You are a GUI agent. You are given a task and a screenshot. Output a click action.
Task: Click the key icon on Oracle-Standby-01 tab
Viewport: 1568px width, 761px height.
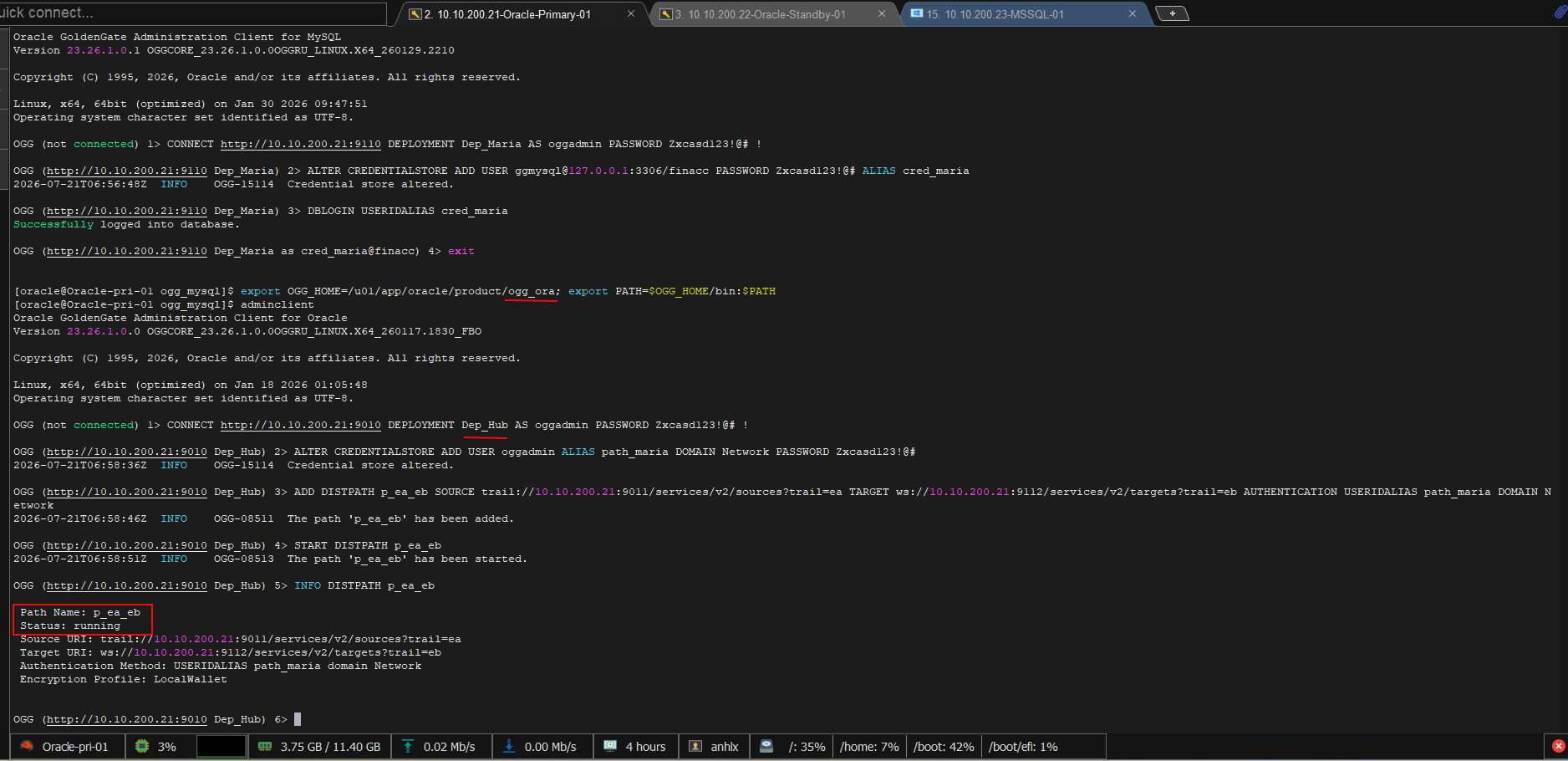665,14
